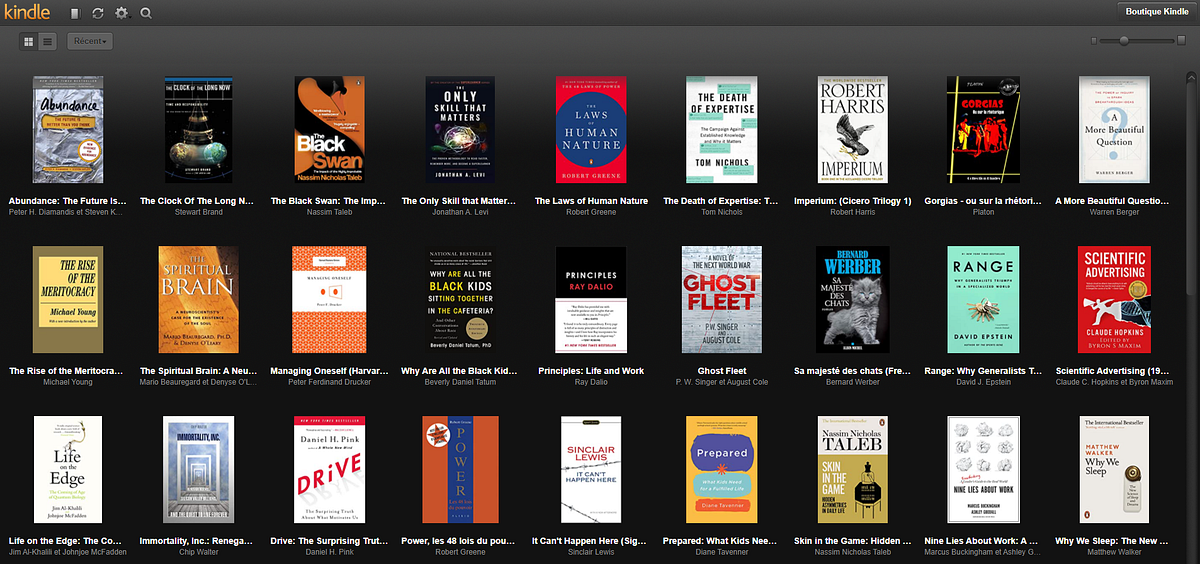Click author name 'Tom Nichols'
Screen dimensions: 1200x564
pyautogui.click(x=722, y=213)
